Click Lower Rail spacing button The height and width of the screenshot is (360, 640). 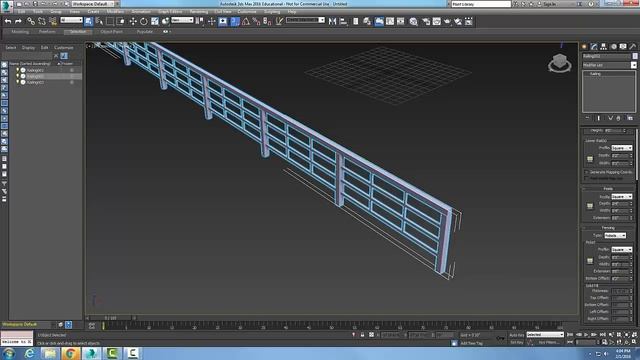pyautogui.click(x=590, y=159)
